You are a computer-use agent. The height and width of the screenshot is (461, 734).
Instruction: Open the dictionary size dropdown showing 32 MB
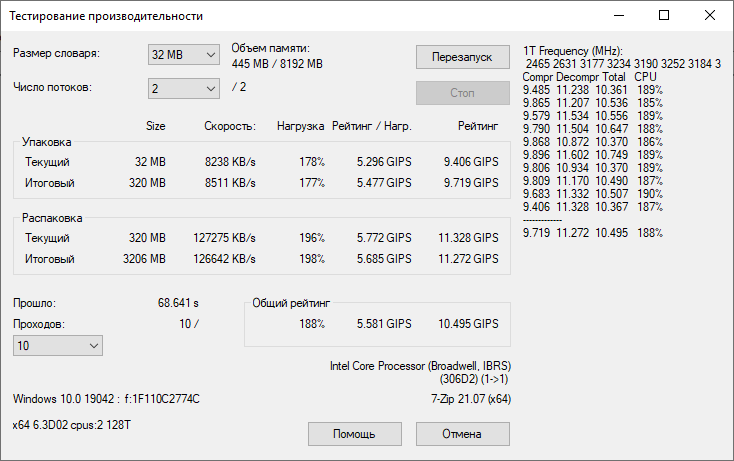183,54
